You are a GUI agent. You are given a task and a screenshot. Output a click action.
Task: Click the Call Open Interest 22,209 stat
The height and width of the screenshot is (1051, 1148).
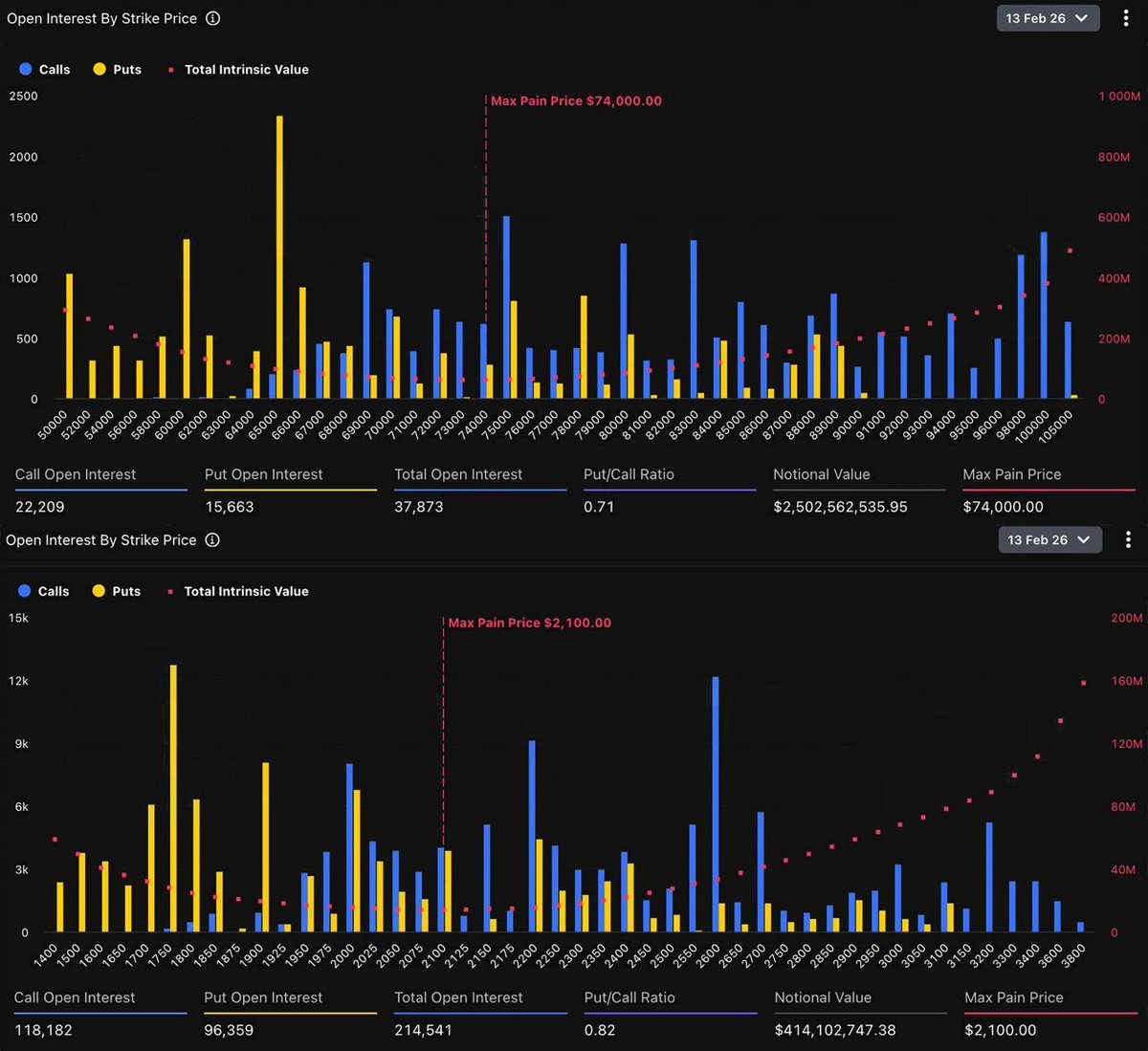pyautogui.click(x=40, y=507)
